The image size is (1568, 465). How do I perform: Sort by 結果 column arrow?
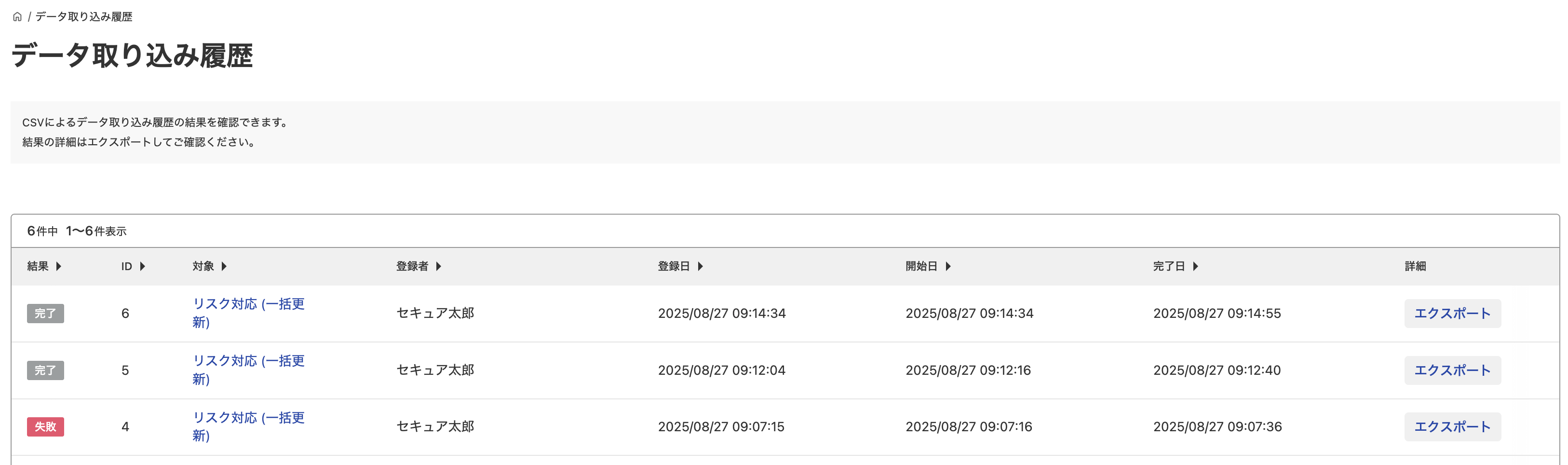point(59,266)
